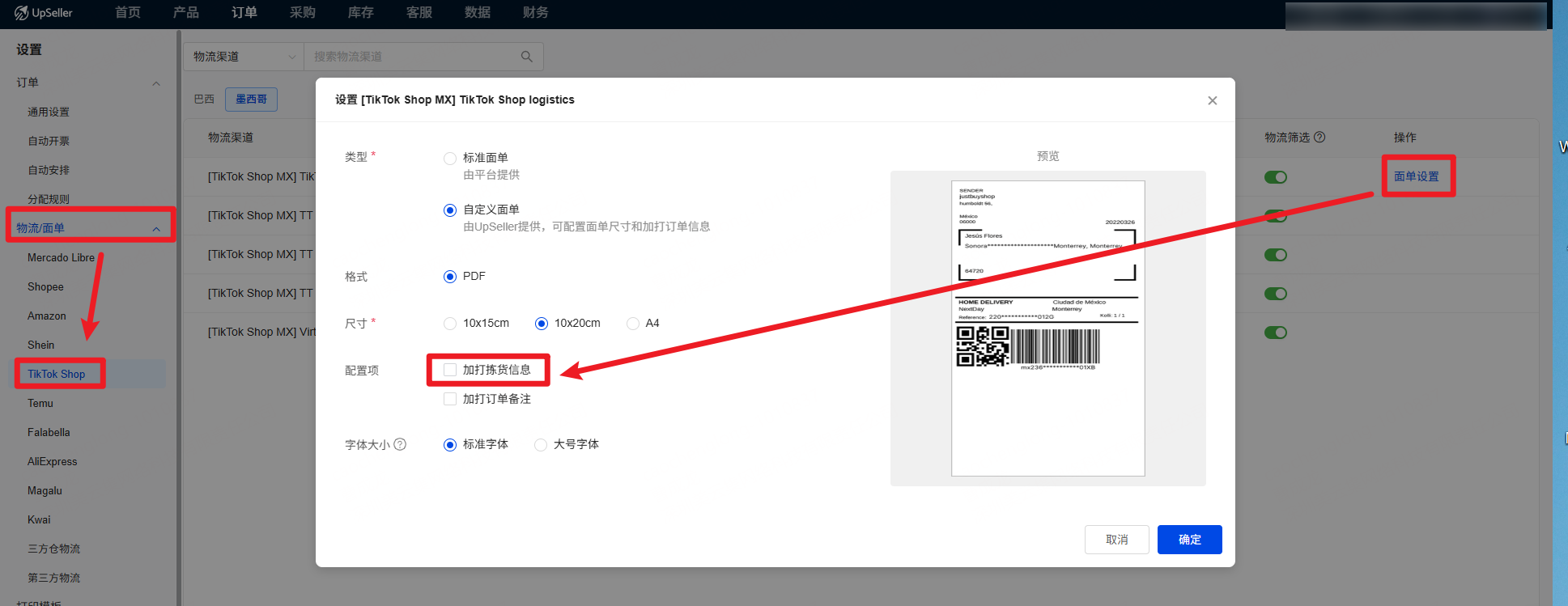1568x606 pixels.
Task: Click the search magnifier icon
Action: 526,57
